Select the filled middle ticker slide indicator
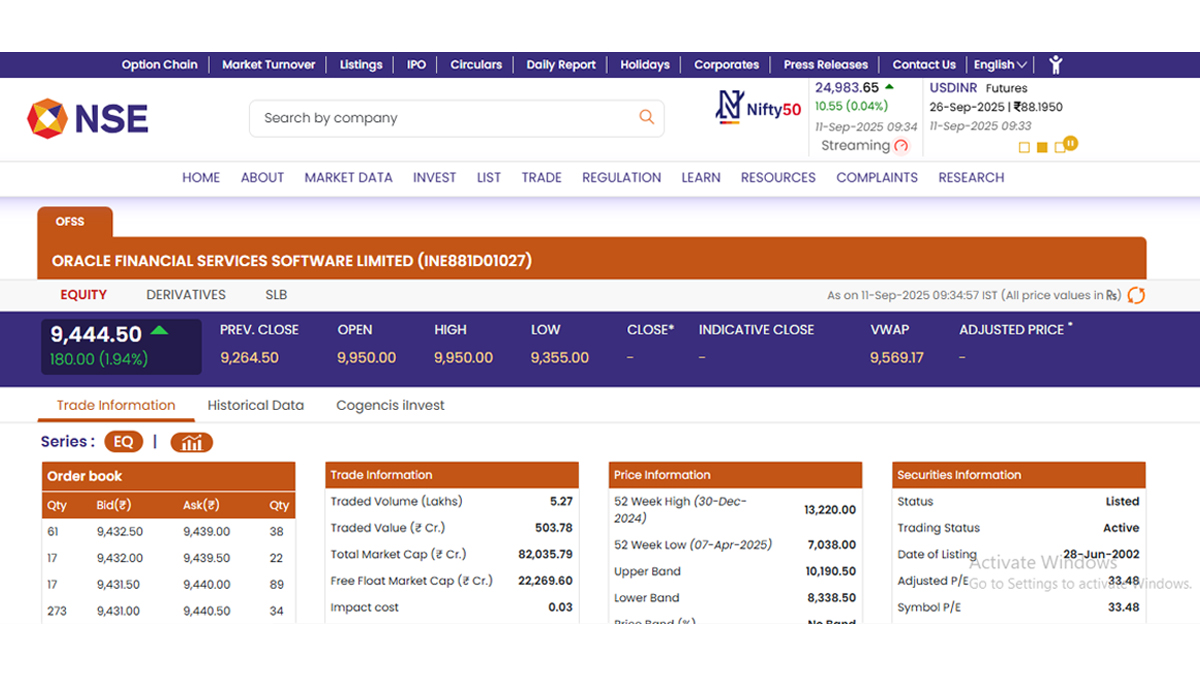This screenshot has height=675, width=1200. [x=1042, y=148]
